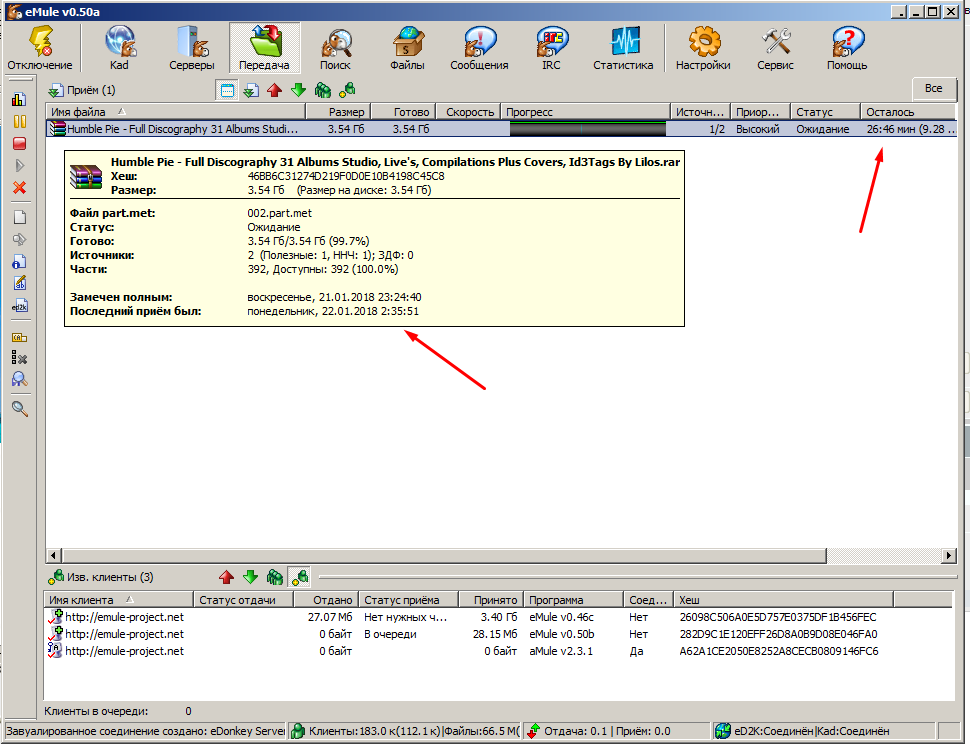Select the eMule v0.50b client row

pyautogui.click(x=498, y=635)
